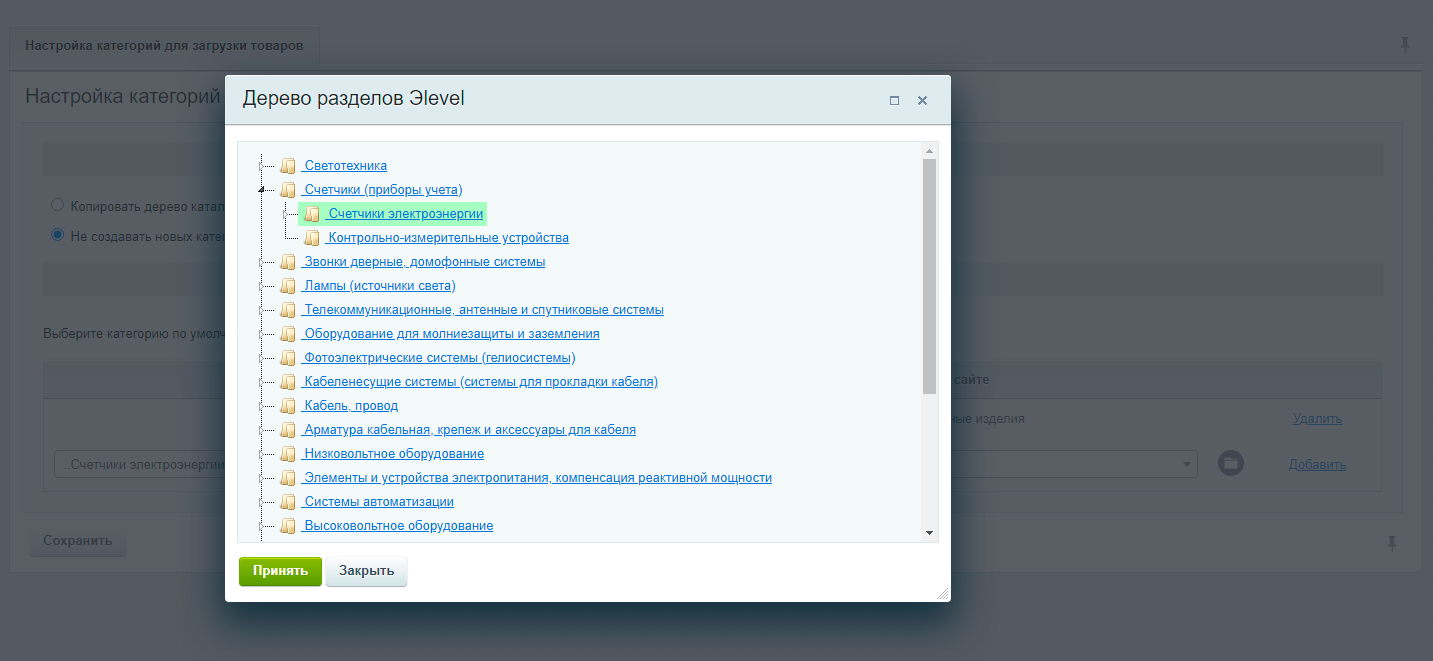The height and width of the screenshot is (661, 1433).
Task: Click the folder icon of Счетчики электроэнергии
Action: pos(312,214)
